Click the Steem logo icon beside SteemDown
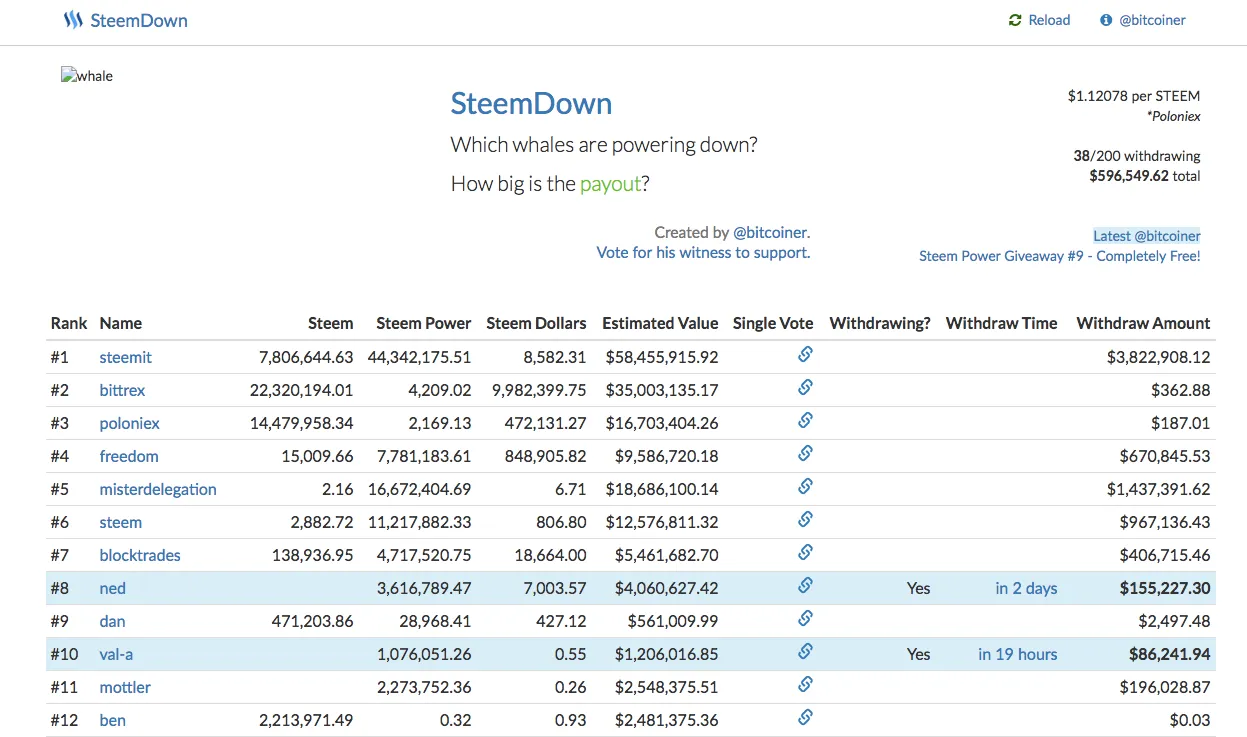The width and height of the screenshot is (1247, 737). (73, 20)
